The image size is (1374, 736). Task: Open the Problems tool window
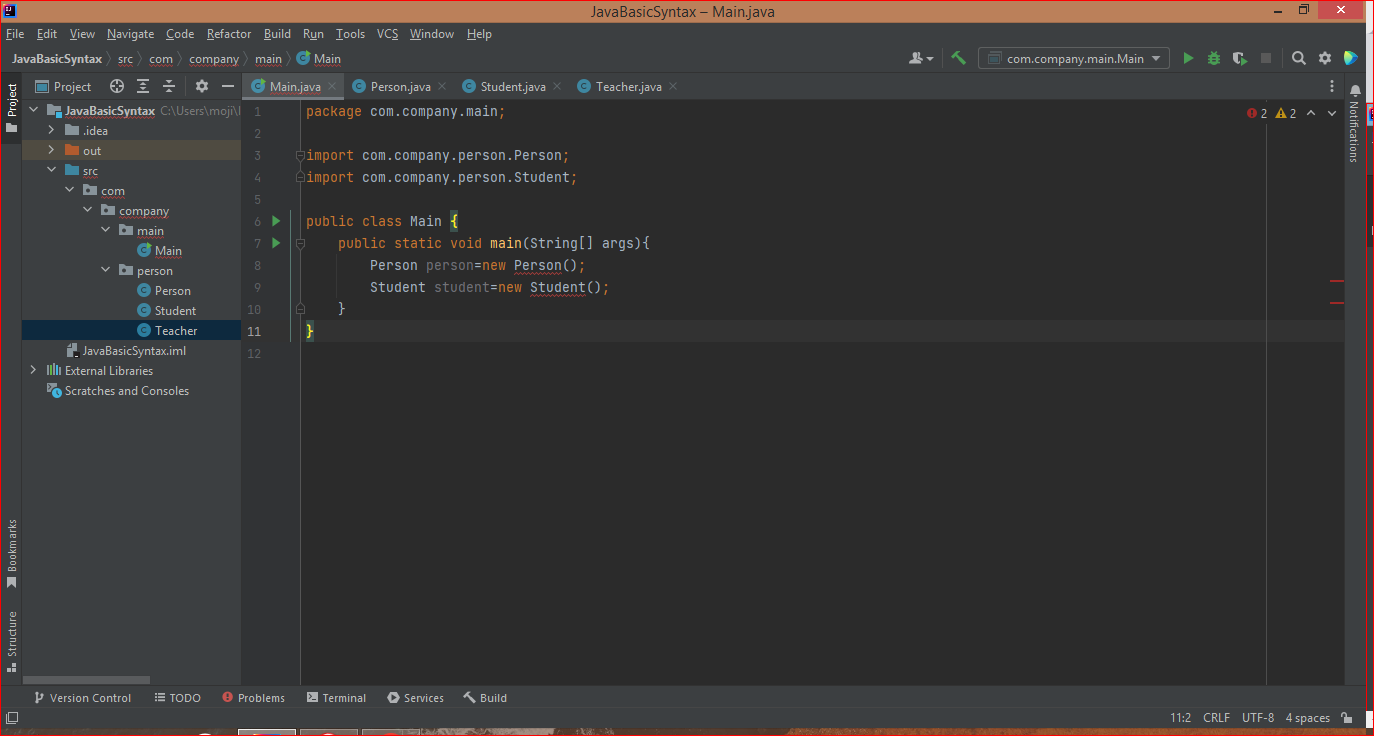pos(254,698)
